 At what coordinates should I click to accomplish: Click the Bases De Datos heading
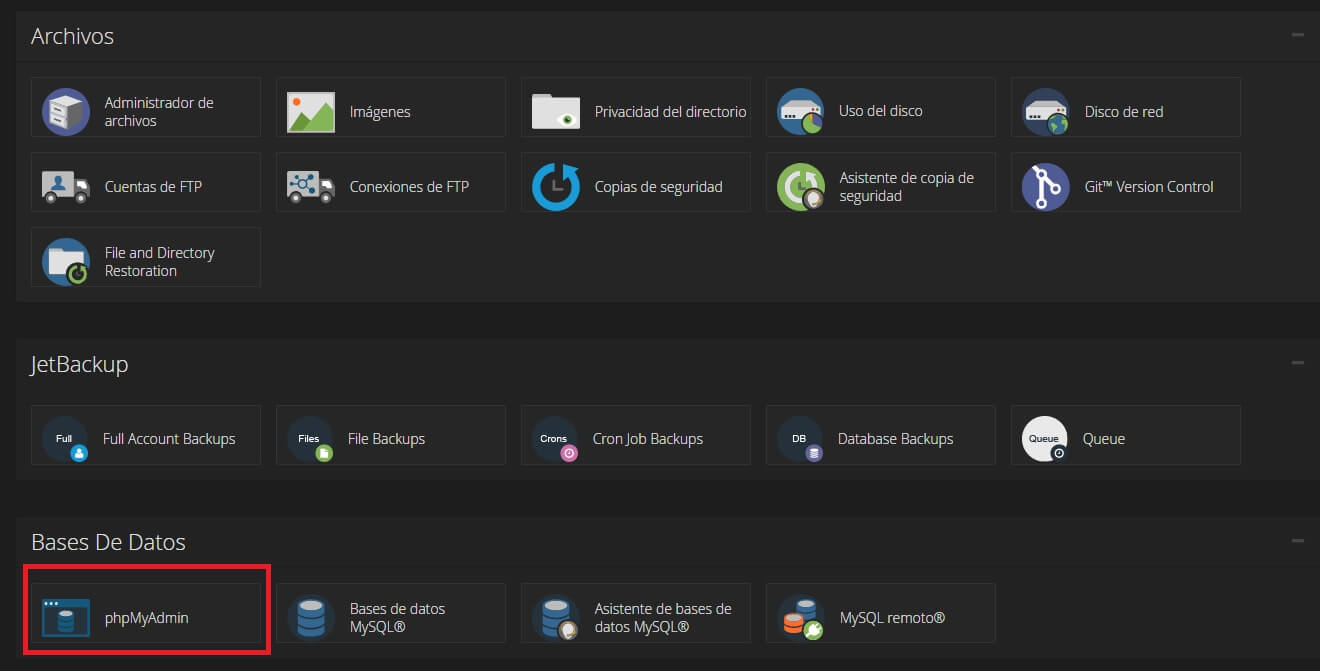(x=108, y=542)
